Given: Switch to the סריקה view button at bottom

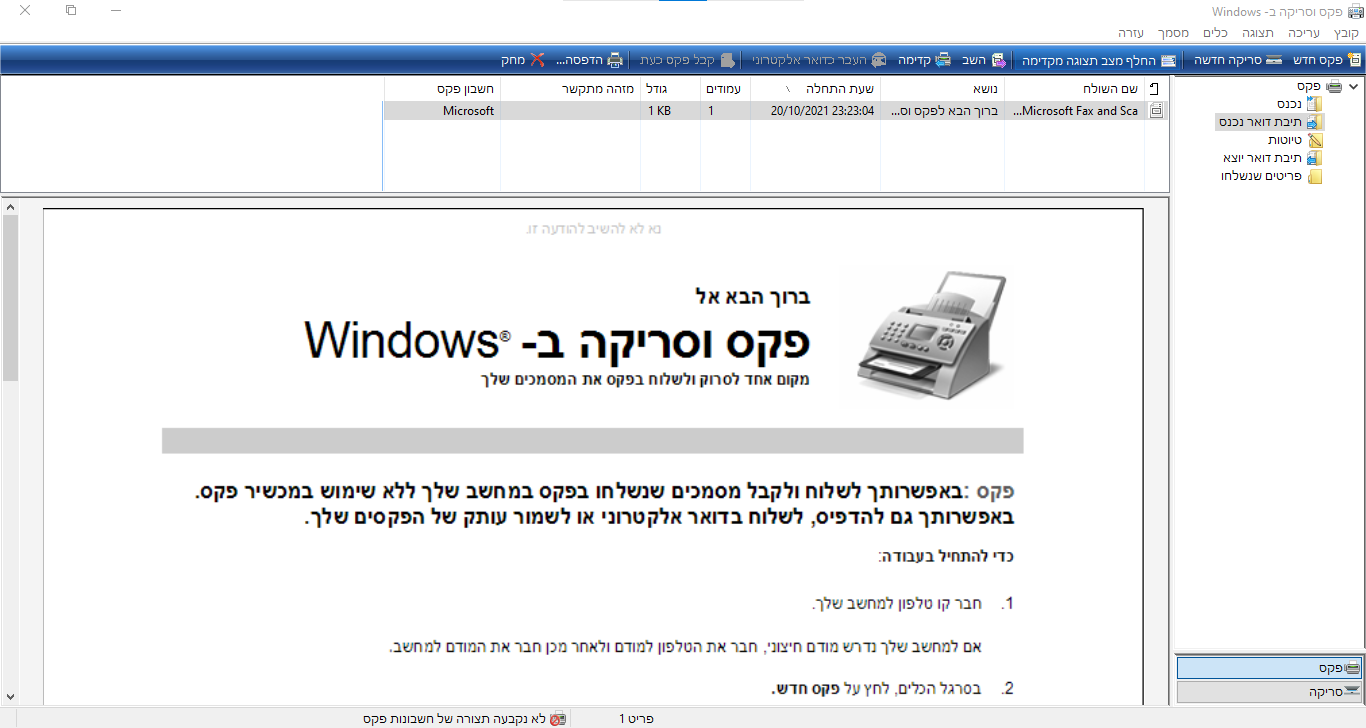Looking at the screenshot, I should pos(1269,692).
